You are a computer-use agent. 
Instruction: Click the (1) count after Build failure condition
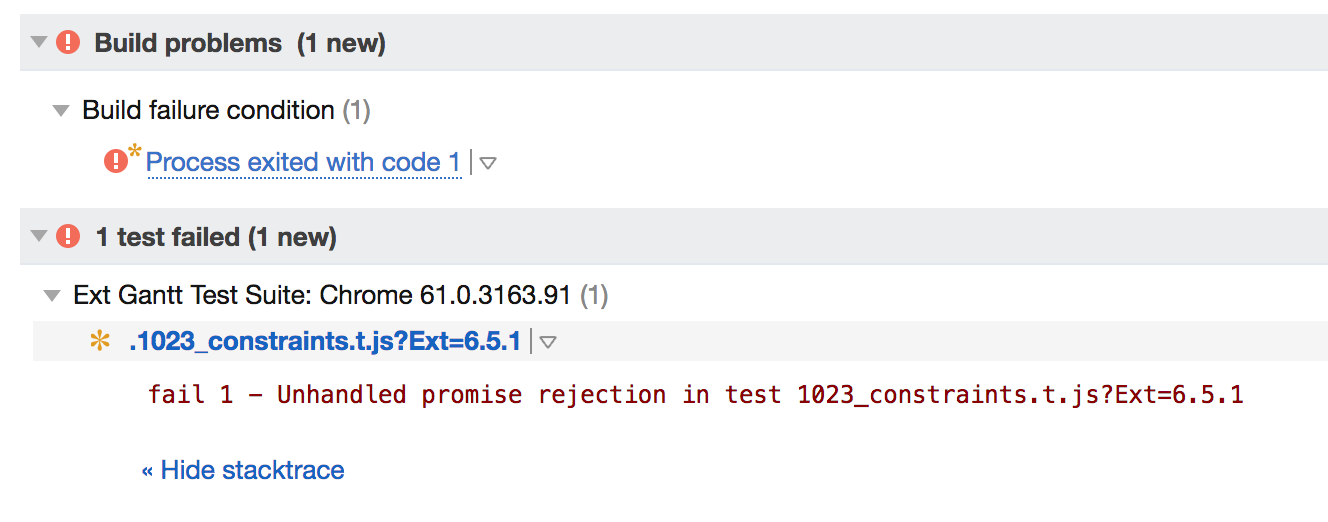click(356, 110)
